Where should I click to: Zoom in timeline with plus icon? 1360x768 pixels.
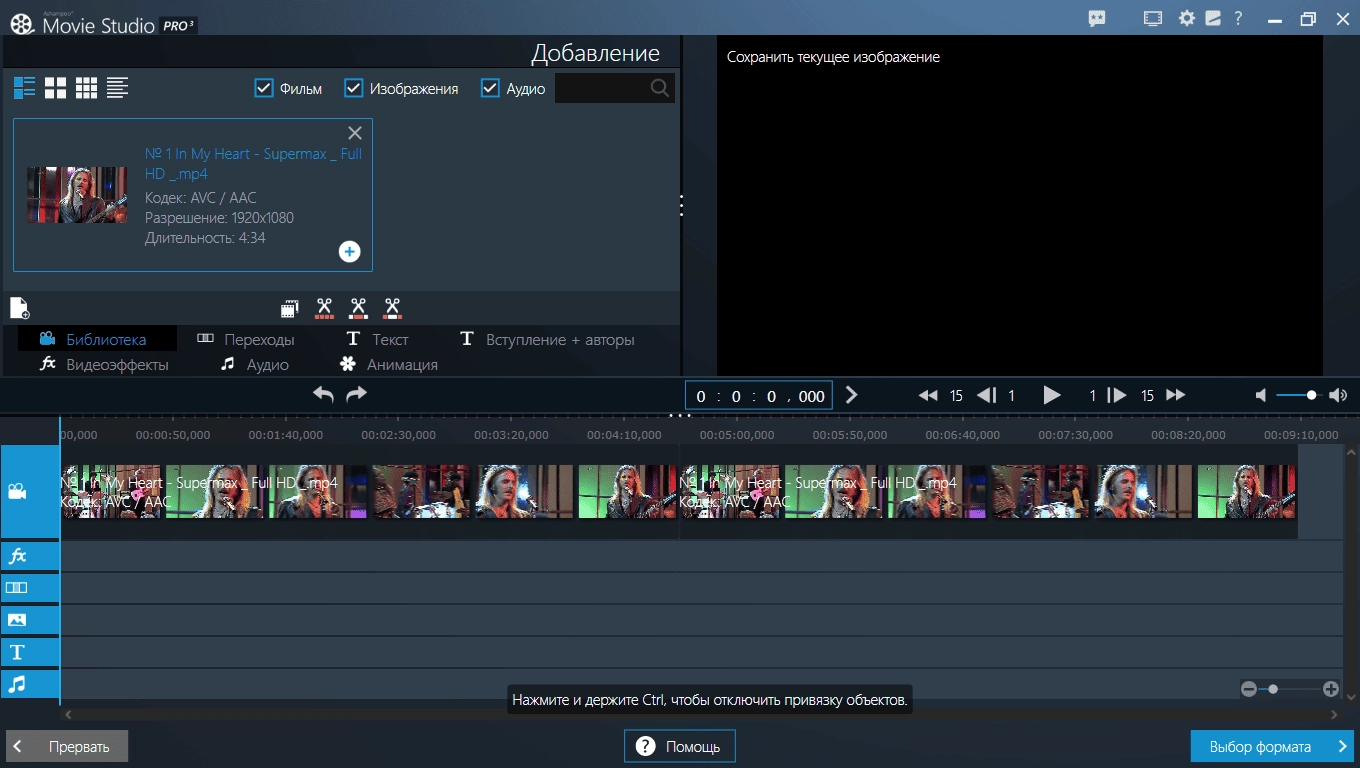click(1331, 689)
